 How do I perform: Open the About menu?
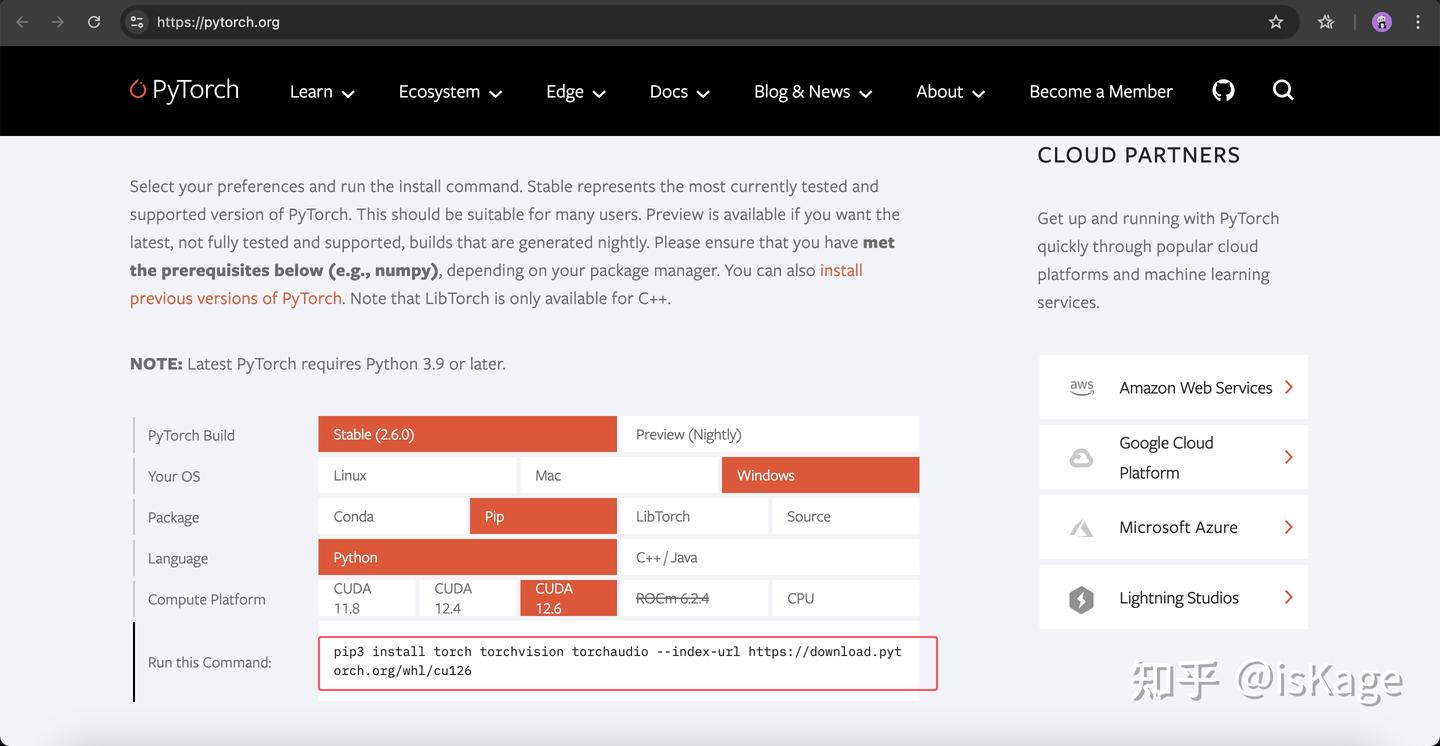[x=950, y=92]
